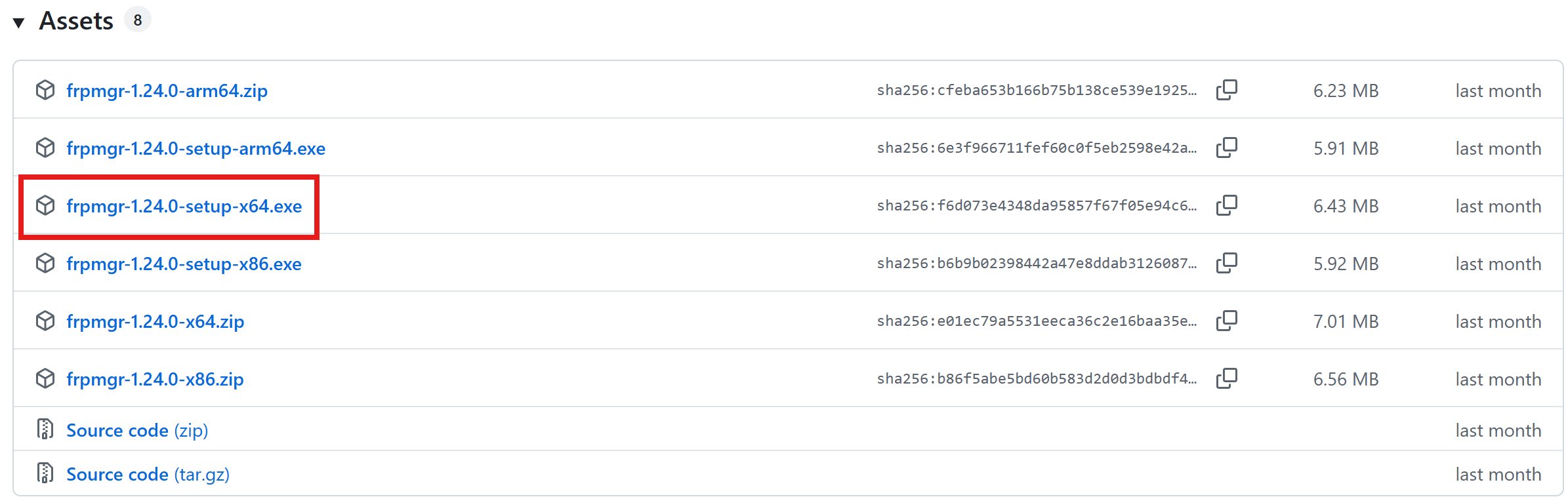Copy sha256 for frpmgr-1.24.0-setup-arm64.exe
The height and width of the screenshot is (497, 1568).
[1226, 148]
